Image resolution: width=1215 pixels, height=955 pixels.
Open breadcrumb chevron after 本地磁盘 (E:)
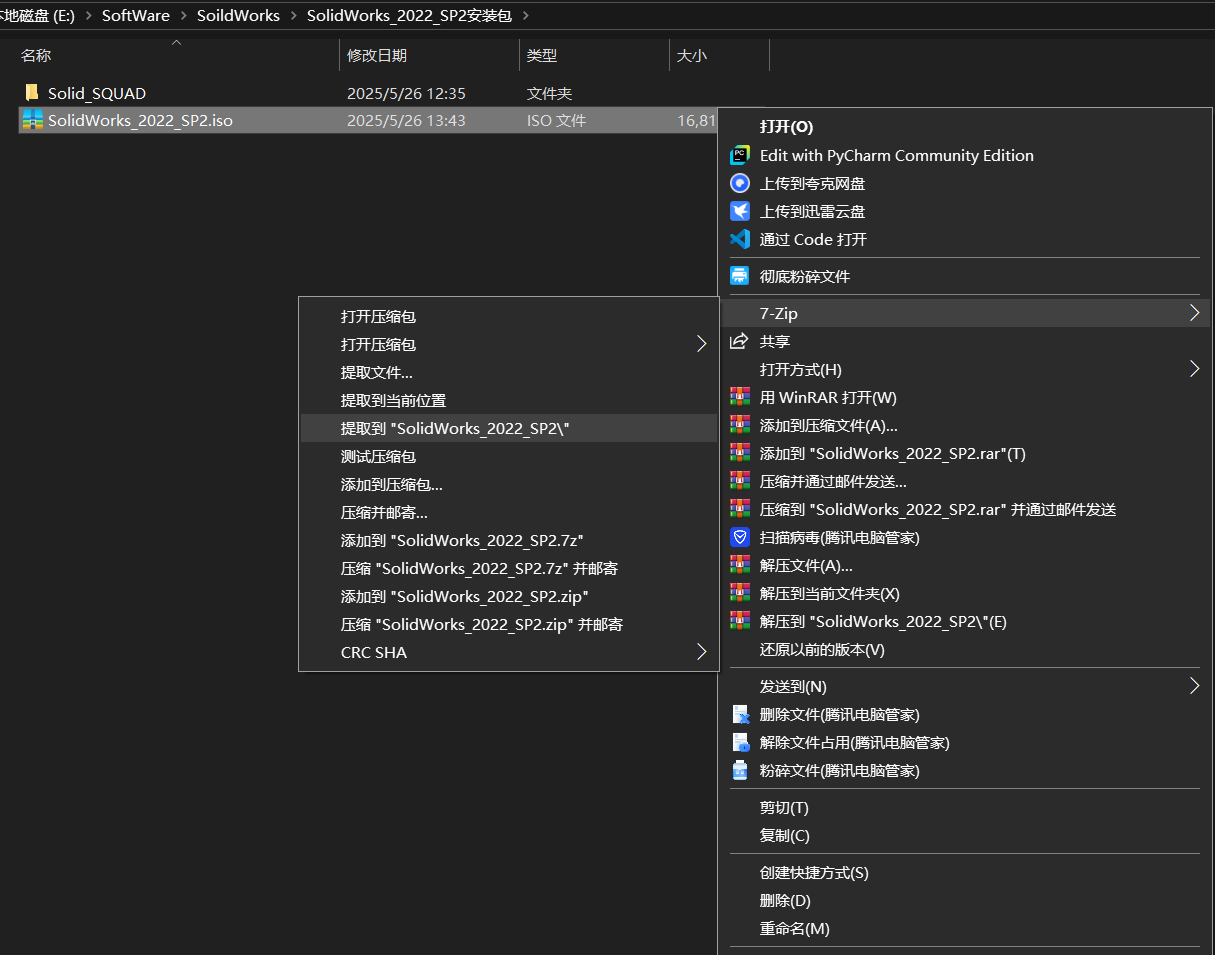click(x=88, y=15)
